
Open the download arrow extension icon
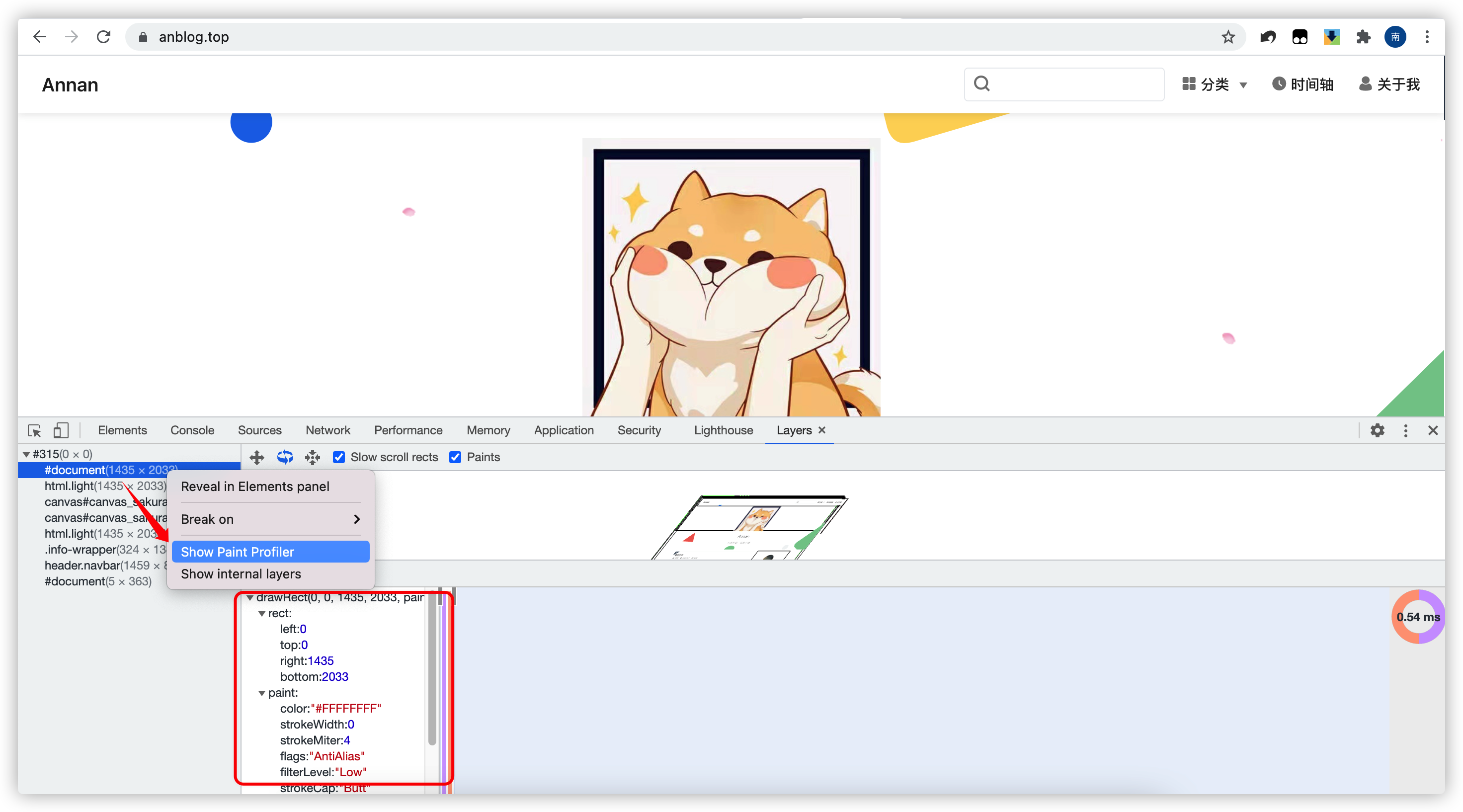(1331, 37)
